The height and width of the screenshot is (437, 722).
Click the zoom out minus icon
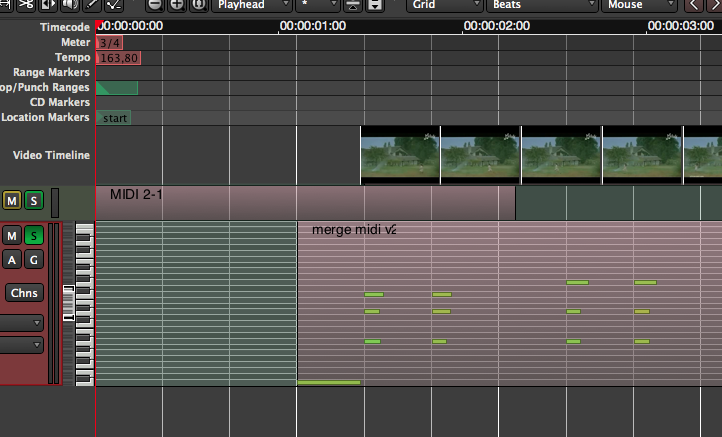click(154, 5)
